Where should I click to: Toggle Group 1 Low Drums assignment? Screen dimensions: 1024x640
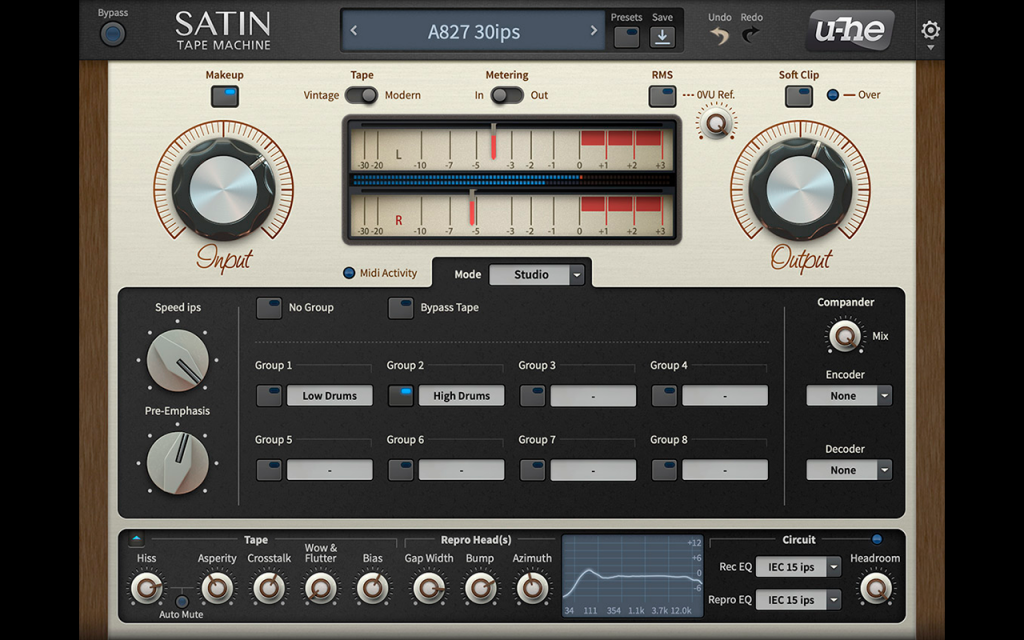(x=268, y=396)
